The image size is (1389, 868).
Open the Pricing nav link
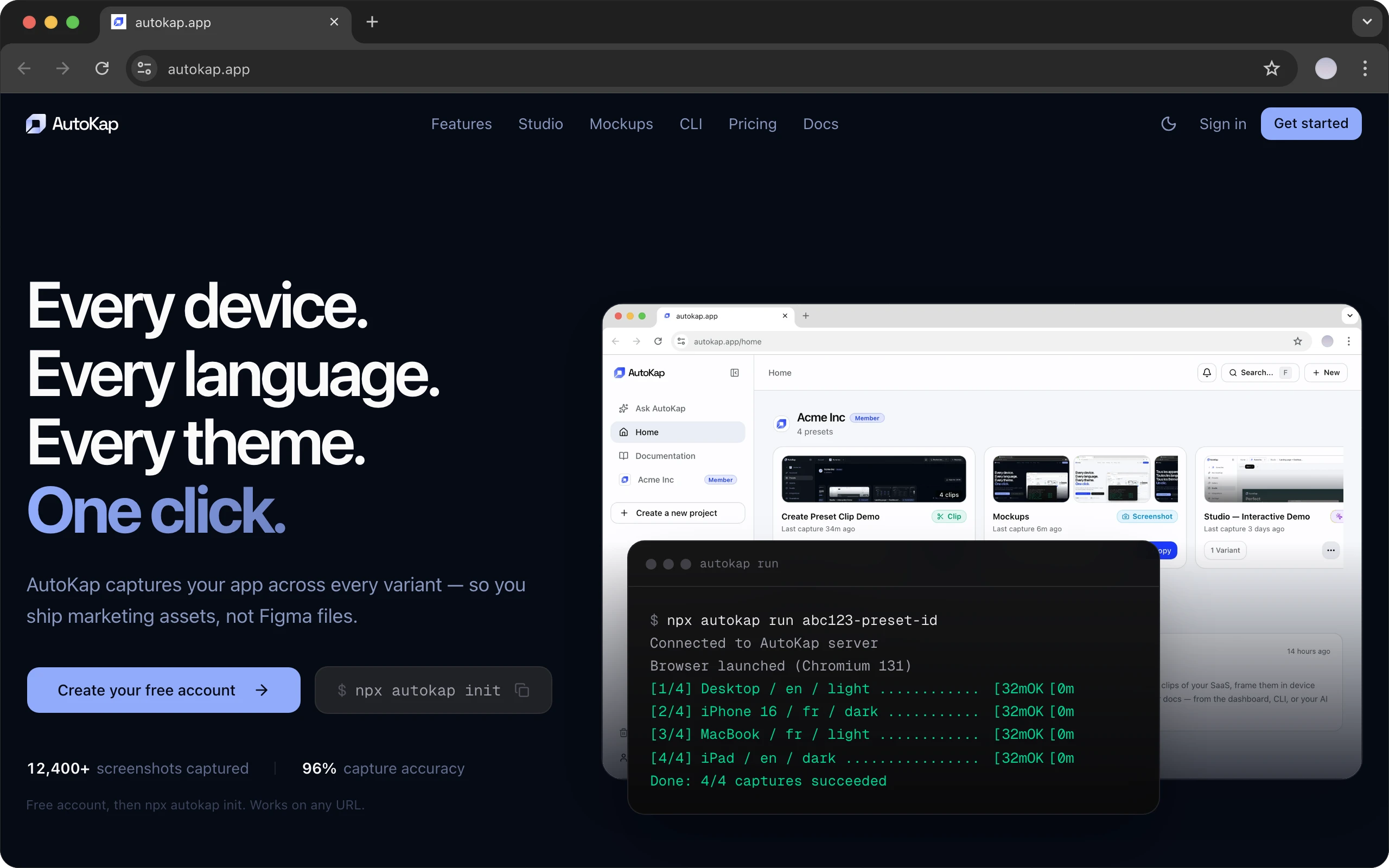tap(752, 124)
